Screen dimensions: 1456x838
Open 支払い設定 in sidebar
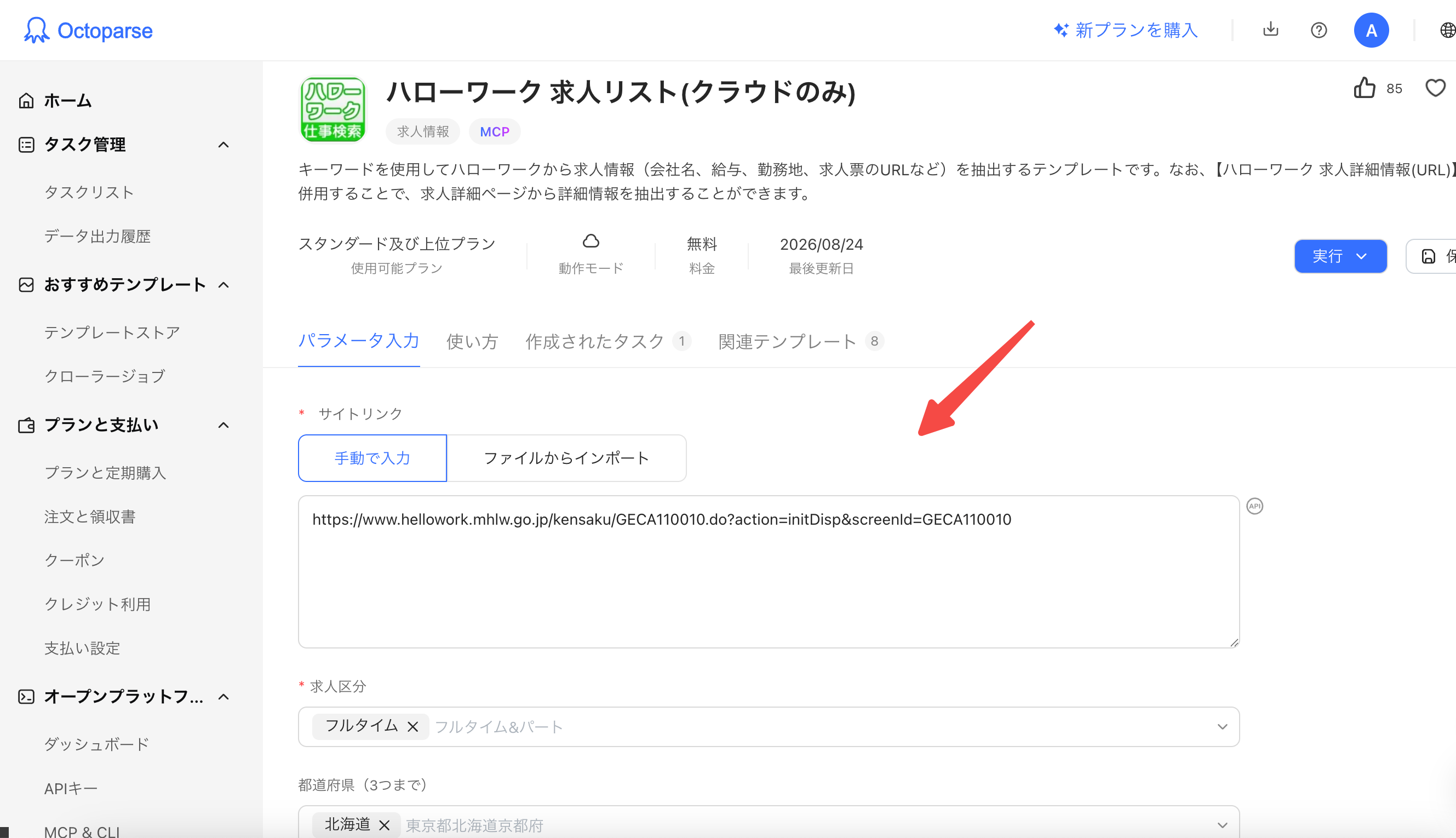pyautogui.click(x=82, y=648)
